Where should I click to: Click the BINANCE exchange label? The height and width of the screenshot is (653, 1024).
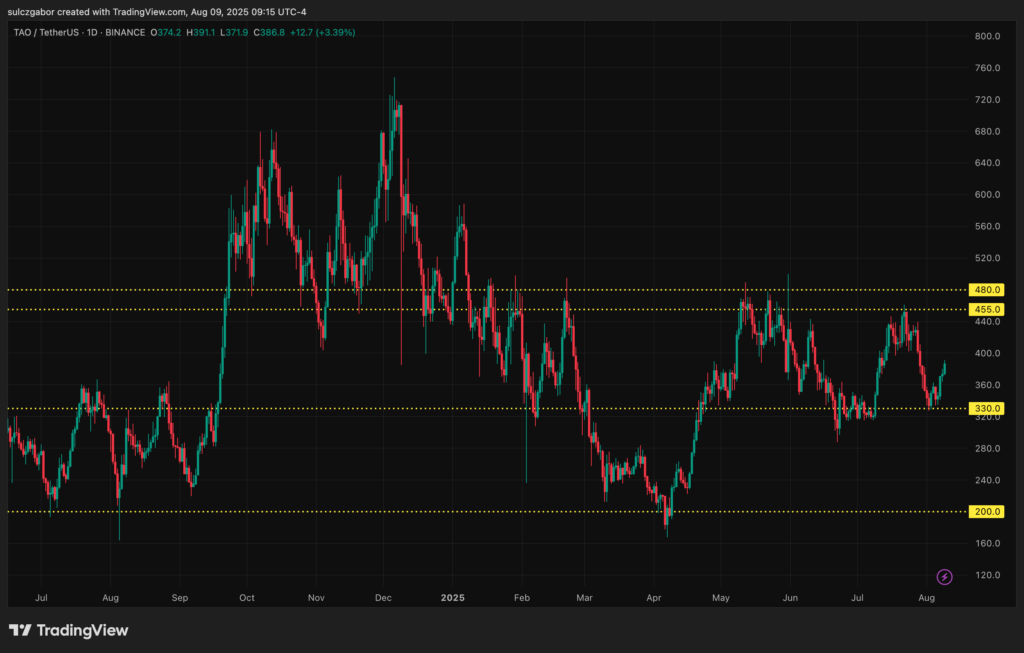(x=125, y=33)
